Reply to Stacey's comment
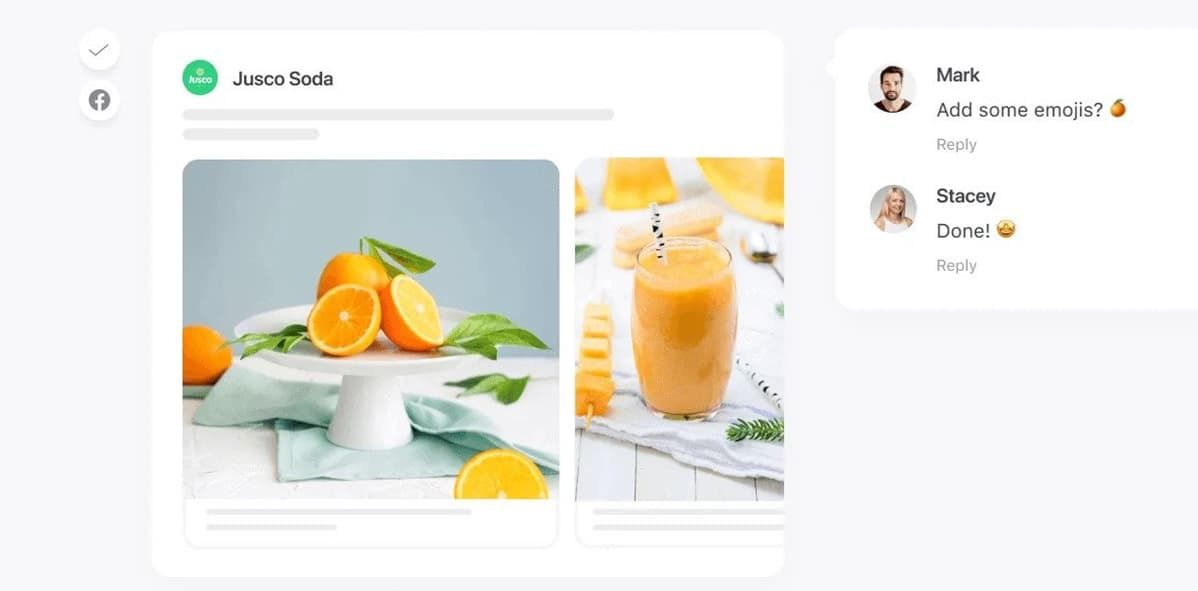Image resolution: width=1198 pixels, height=591 pixels. [956, 265]
